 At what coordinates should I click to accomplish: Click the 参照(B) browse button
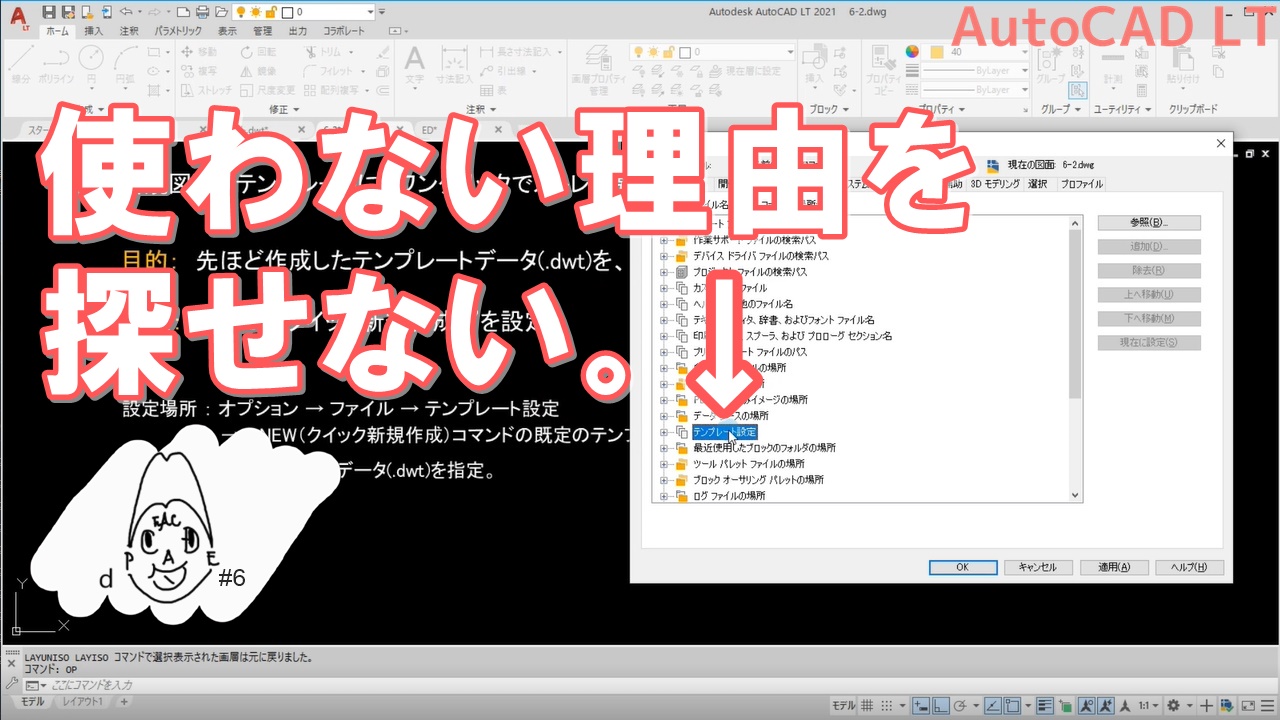click(x=1149, y=222)
